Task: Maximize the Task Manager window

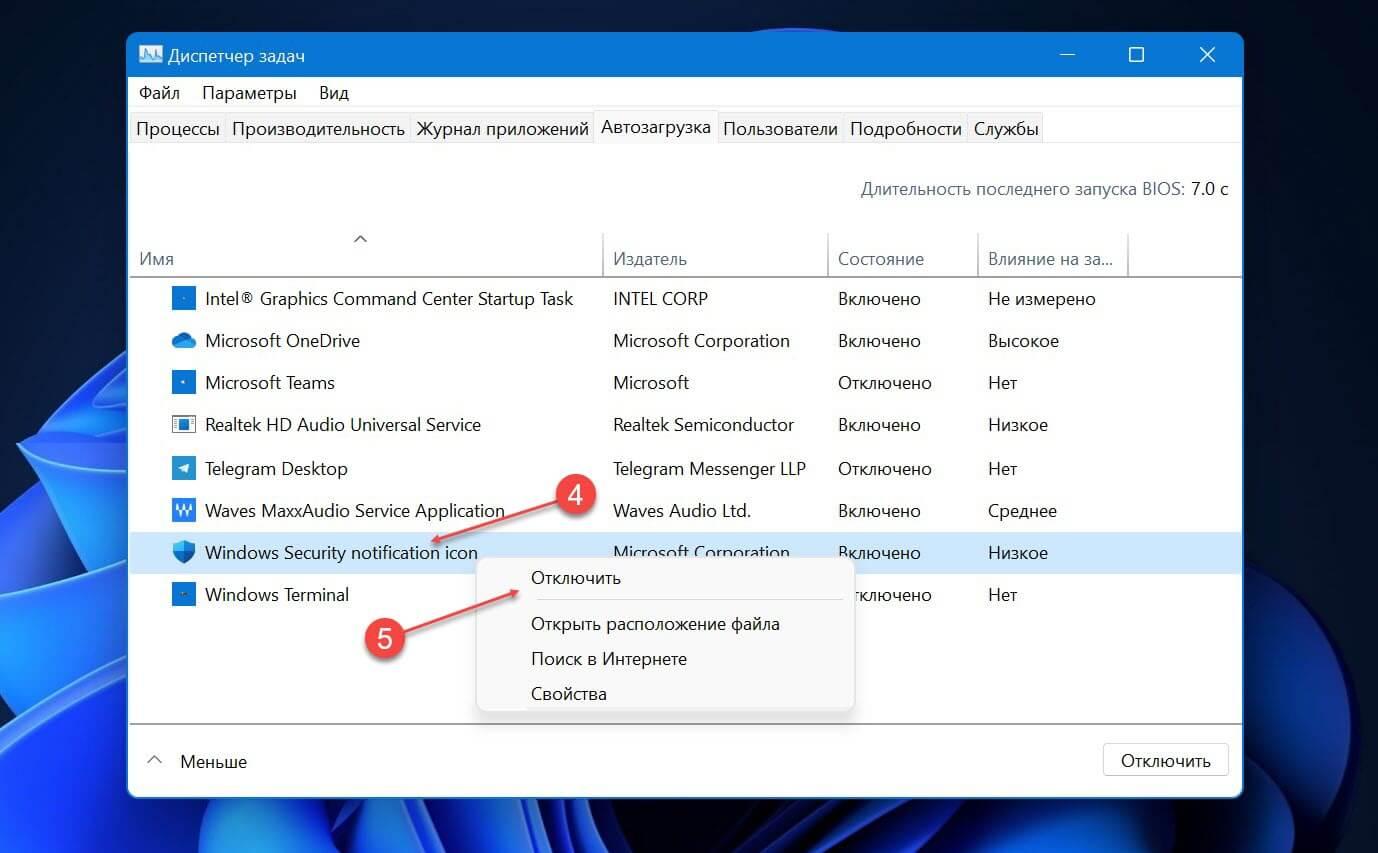Action: pyautogui.click(x=1136, y=55)
